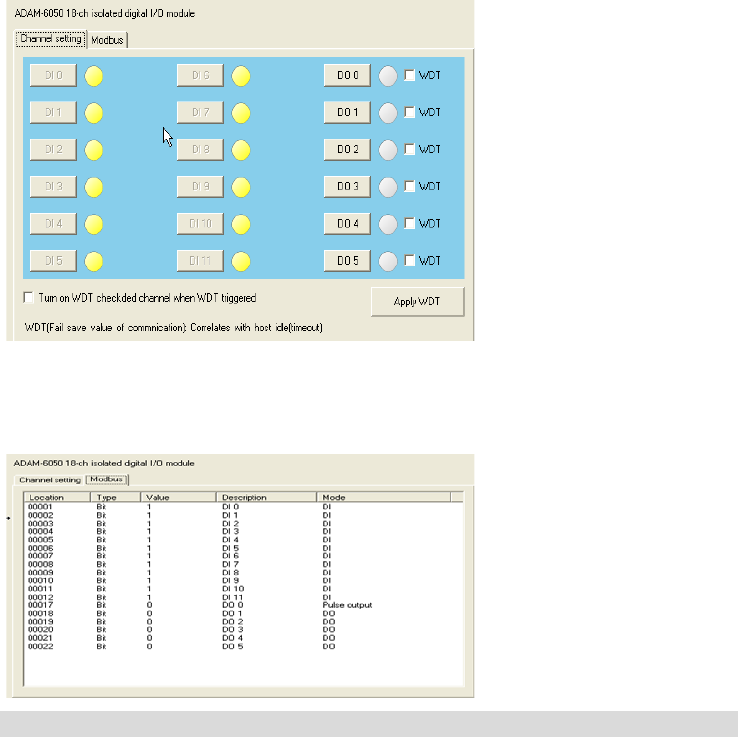Viewport: 738px width, 737px height.
Task: Click the DI 7 description cell
Action: (231, 564)
